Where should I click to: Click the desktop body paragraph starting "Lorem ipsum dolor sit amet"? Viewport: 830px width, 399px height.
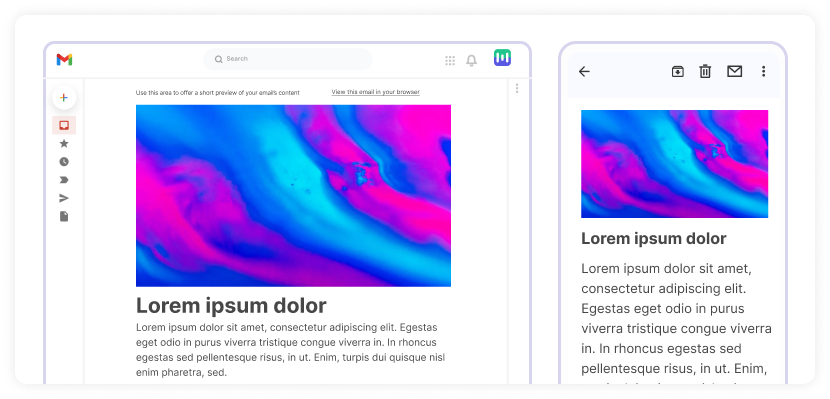click(x=291, y=350)
